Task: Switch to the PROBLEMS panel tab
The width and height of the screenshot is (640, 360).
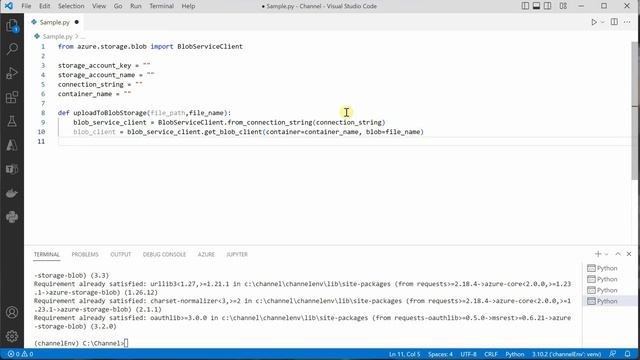Action: tap(85, 254)
